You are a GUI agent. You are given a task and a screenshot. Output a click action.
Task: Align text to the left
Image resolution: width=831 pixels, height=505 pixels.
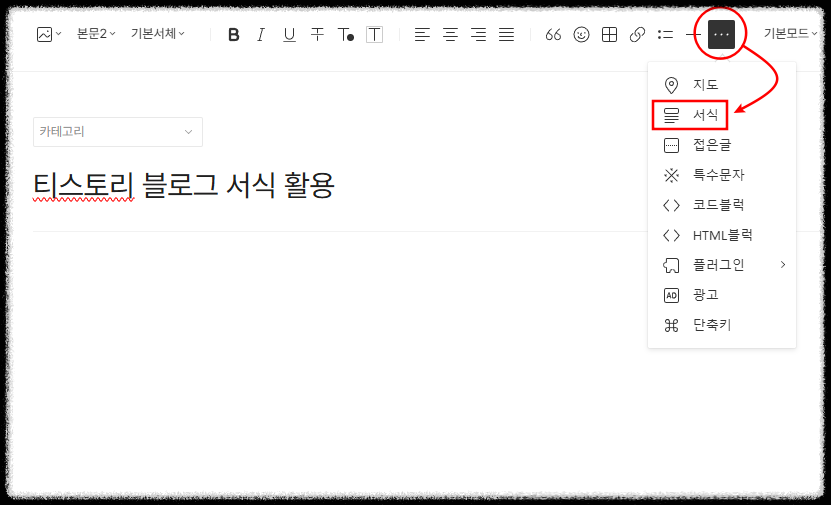point(422,34)
